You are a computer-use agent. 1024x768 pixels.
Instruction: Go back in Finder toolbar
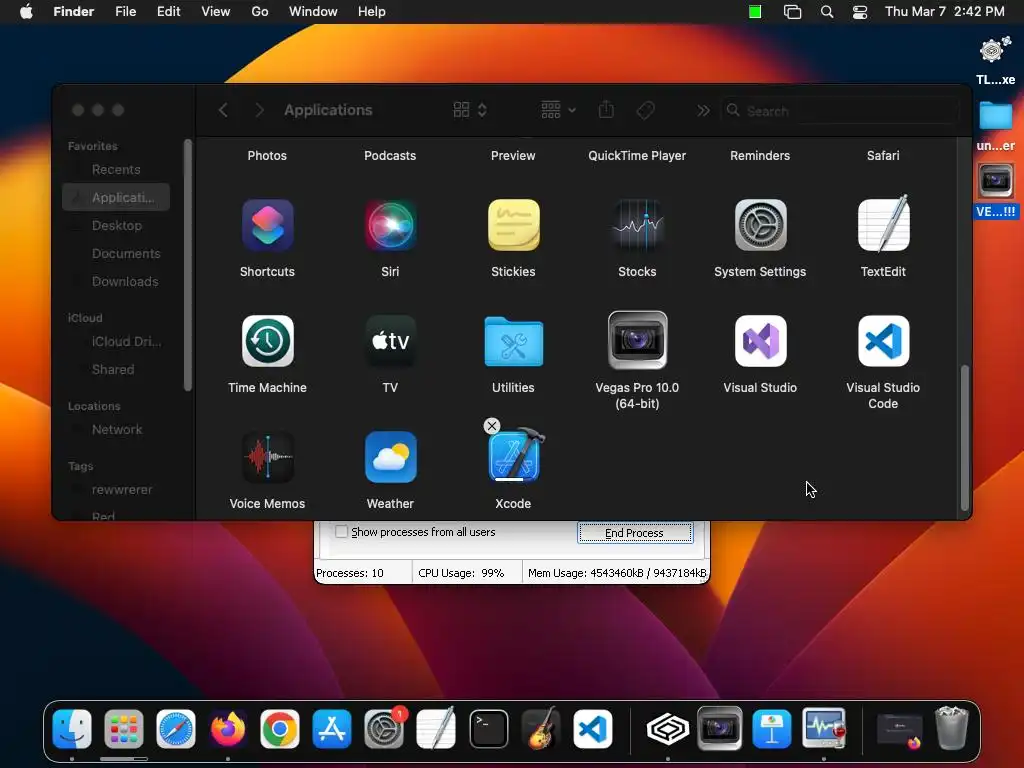pos(223,110)
